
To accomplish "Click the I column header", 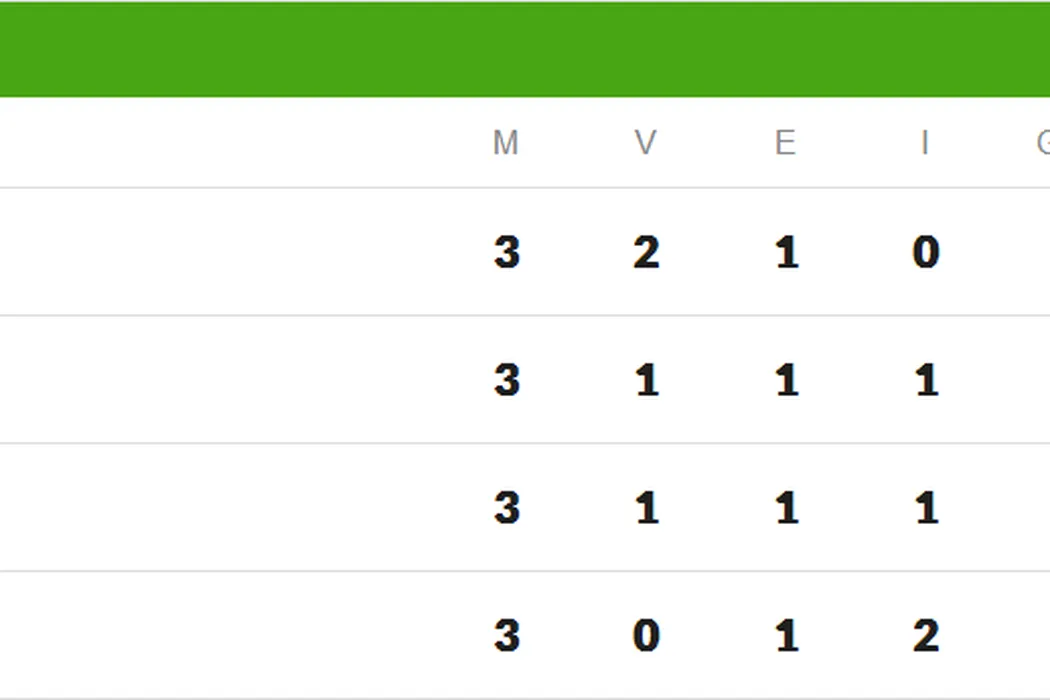I will tap(925, 144).
